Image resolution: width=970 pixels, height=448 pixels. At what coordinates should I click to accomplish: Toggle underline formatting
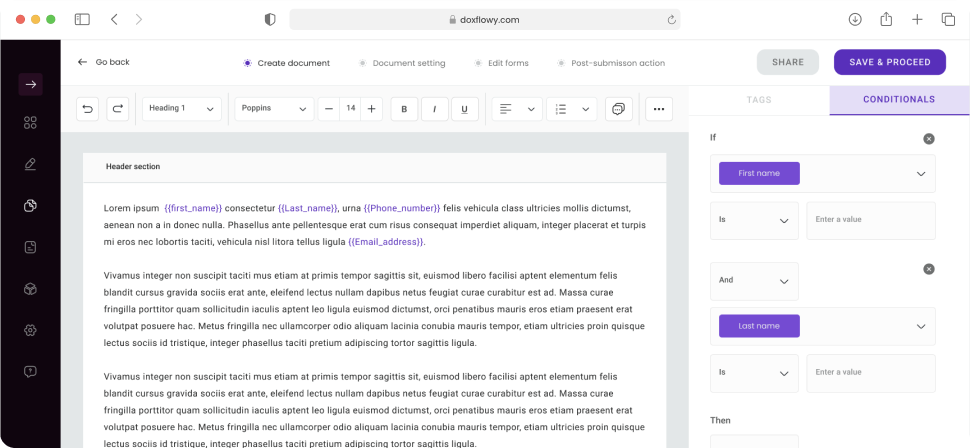[465, 109]
